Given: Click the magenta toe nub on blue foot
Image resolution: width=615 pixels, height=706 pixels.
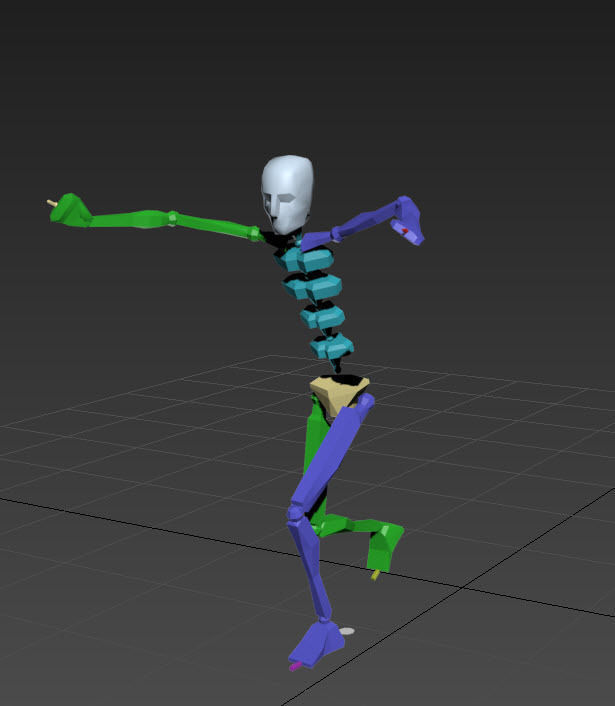Looking at the screenshot, I should (295, 666).
